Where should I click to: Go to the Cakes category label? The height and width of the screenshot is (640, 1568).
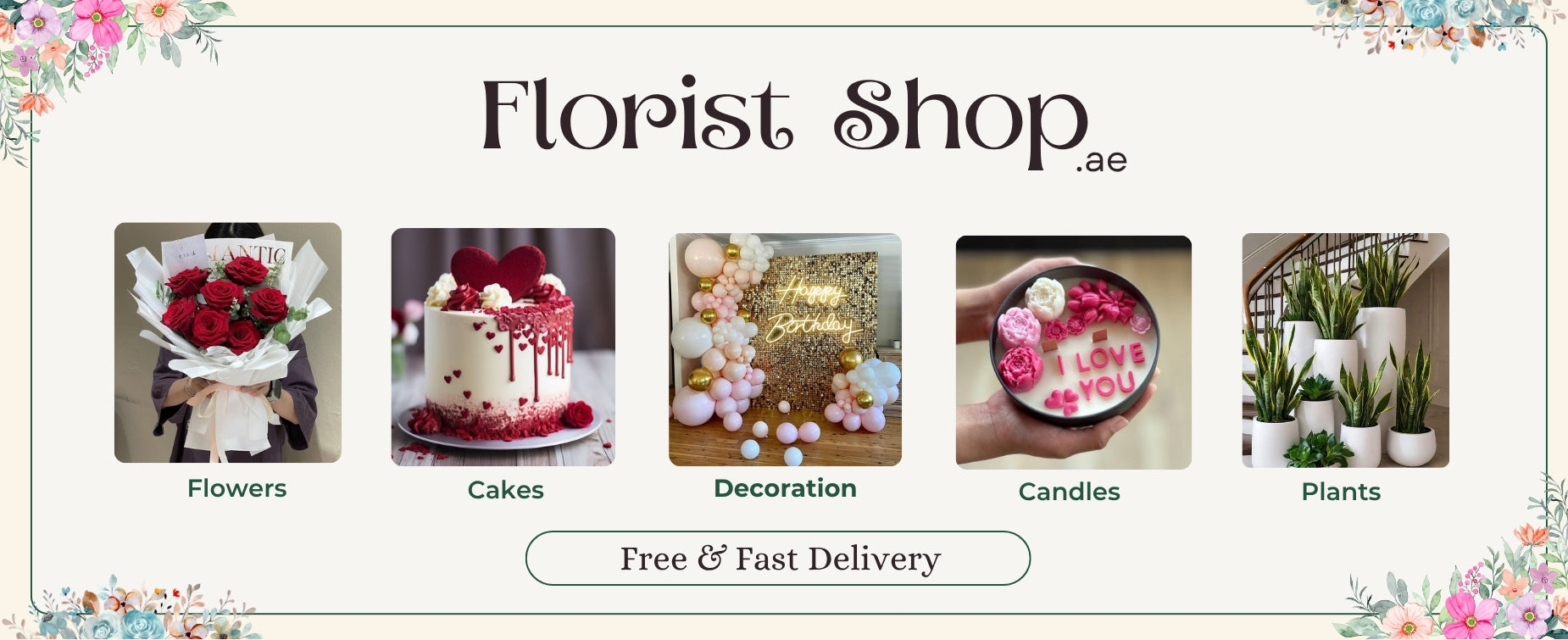506,491
